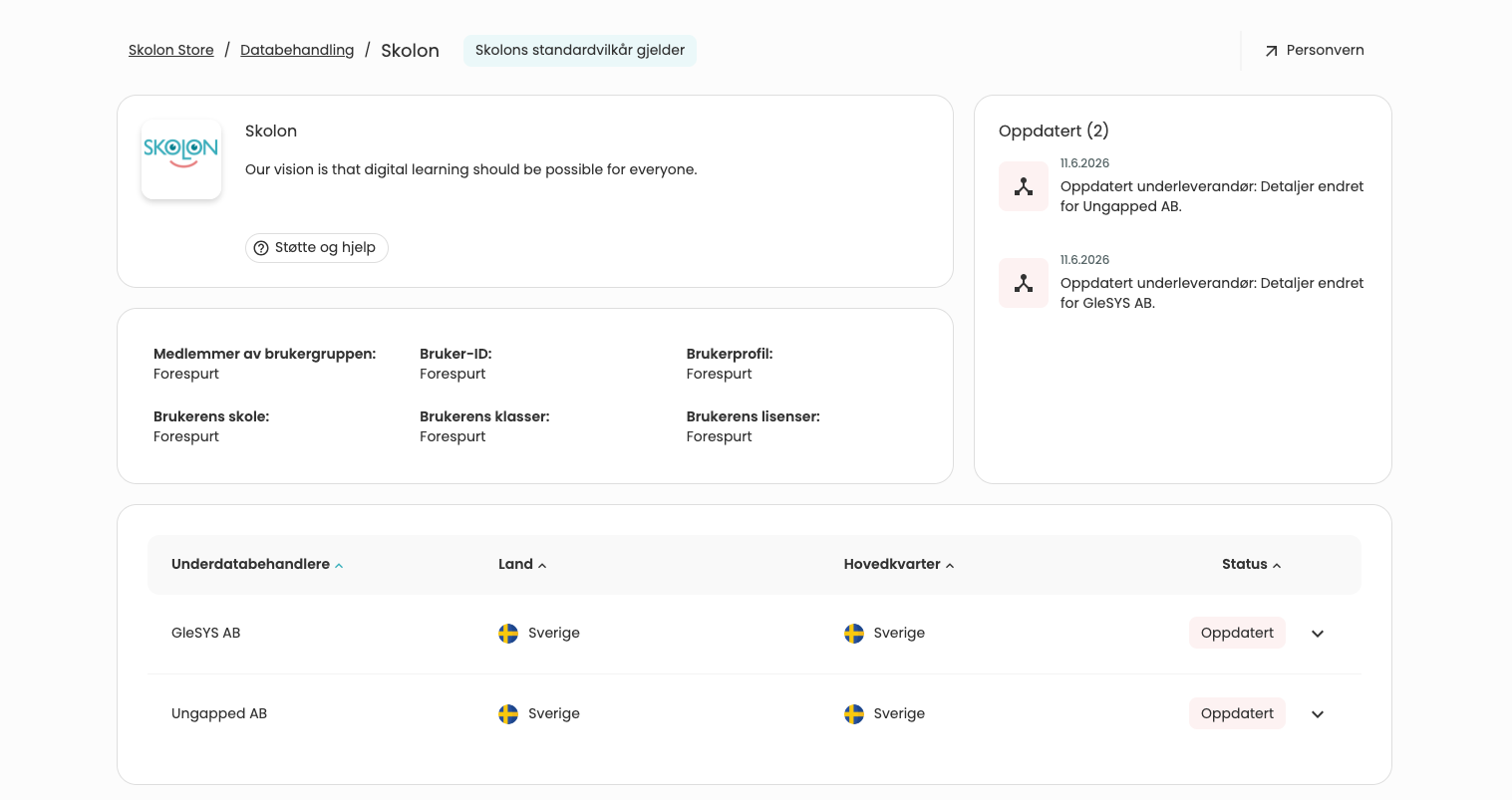The height and width of the screenshot is (800, 1512).
Task: Click the Personvern external-link arrow icon
Action: 1271,51
